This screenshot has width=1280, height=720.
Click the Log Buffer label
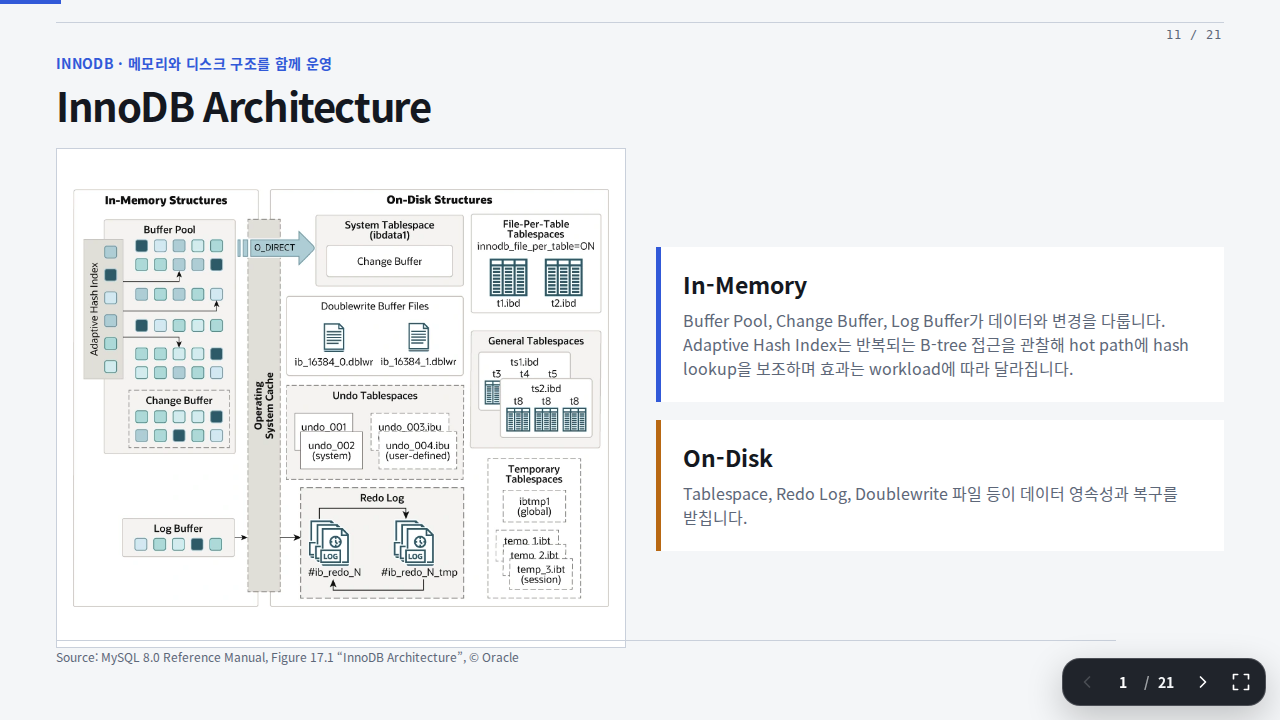coord(178,528)
